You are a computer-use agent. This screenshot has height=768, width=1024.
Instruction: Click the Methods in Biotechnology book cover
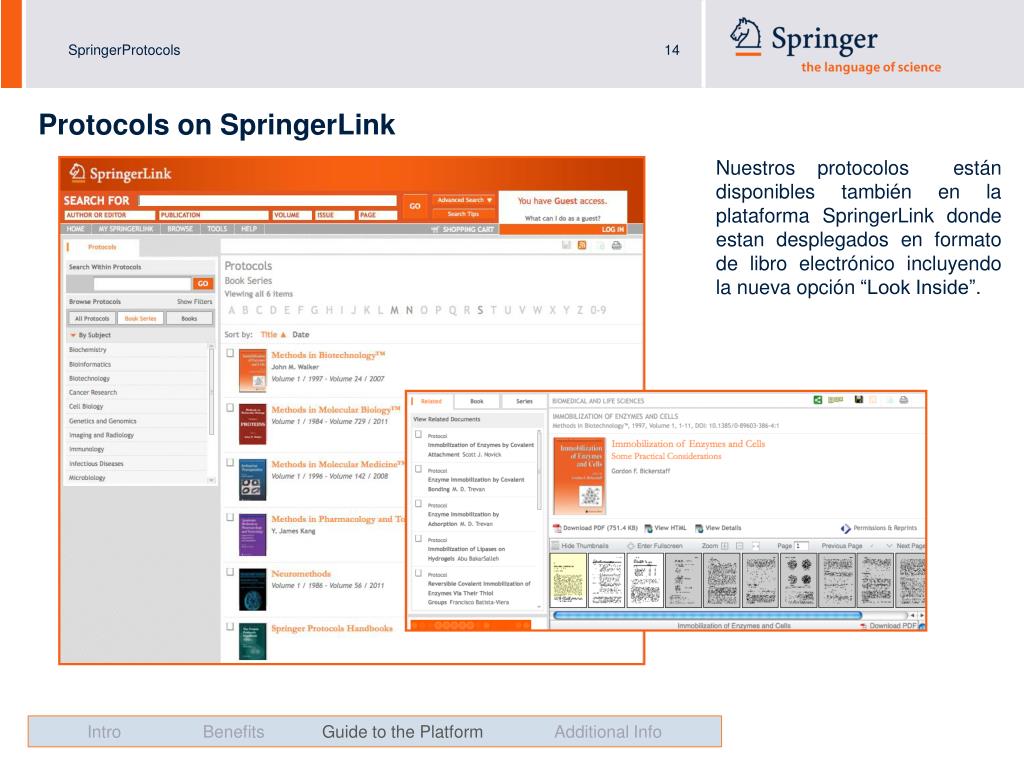coord(253,370)
